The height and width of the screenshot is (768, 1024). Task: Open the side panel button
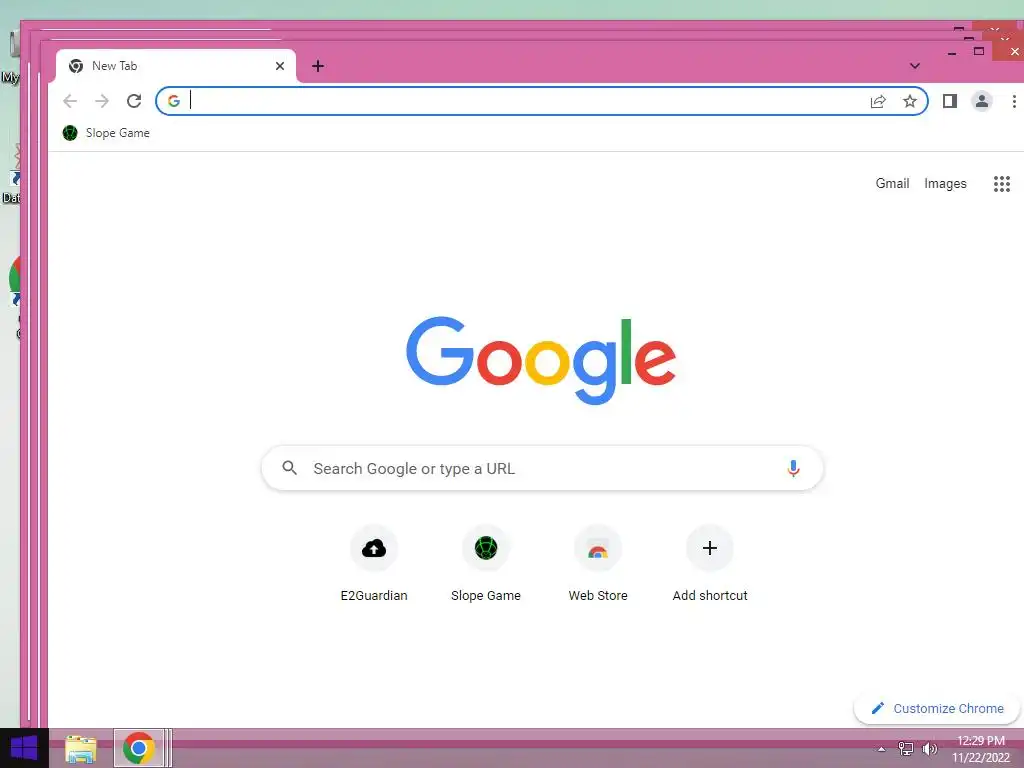(x=950, y=101)
